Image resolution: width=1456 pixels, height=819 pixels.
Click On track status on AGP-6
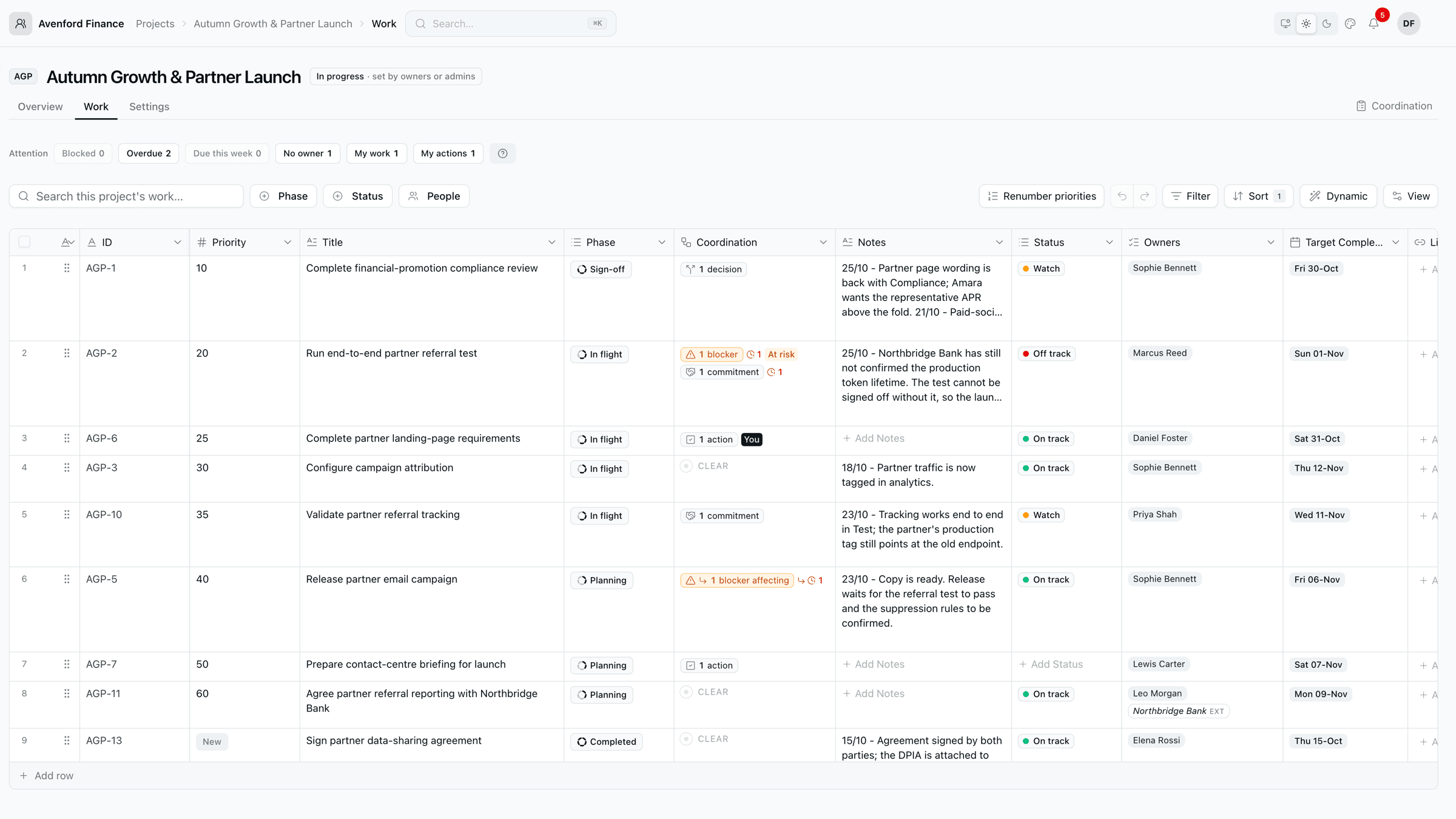1046,439
